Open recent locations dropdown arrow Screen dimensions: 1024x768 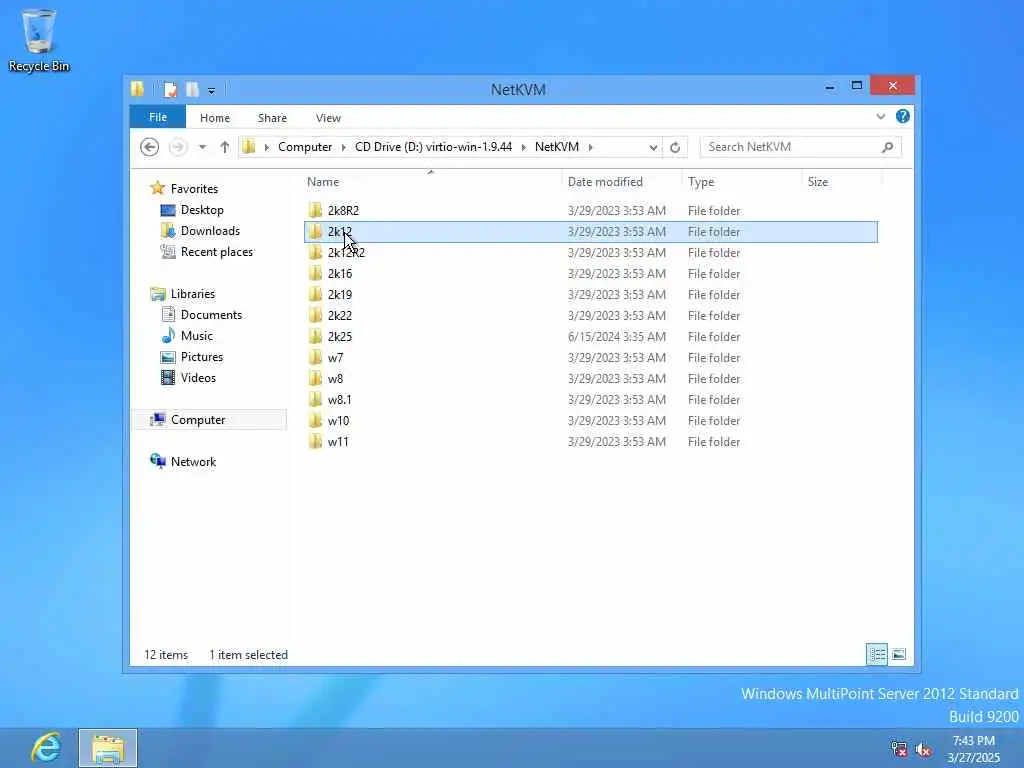(x=202, y=147)
